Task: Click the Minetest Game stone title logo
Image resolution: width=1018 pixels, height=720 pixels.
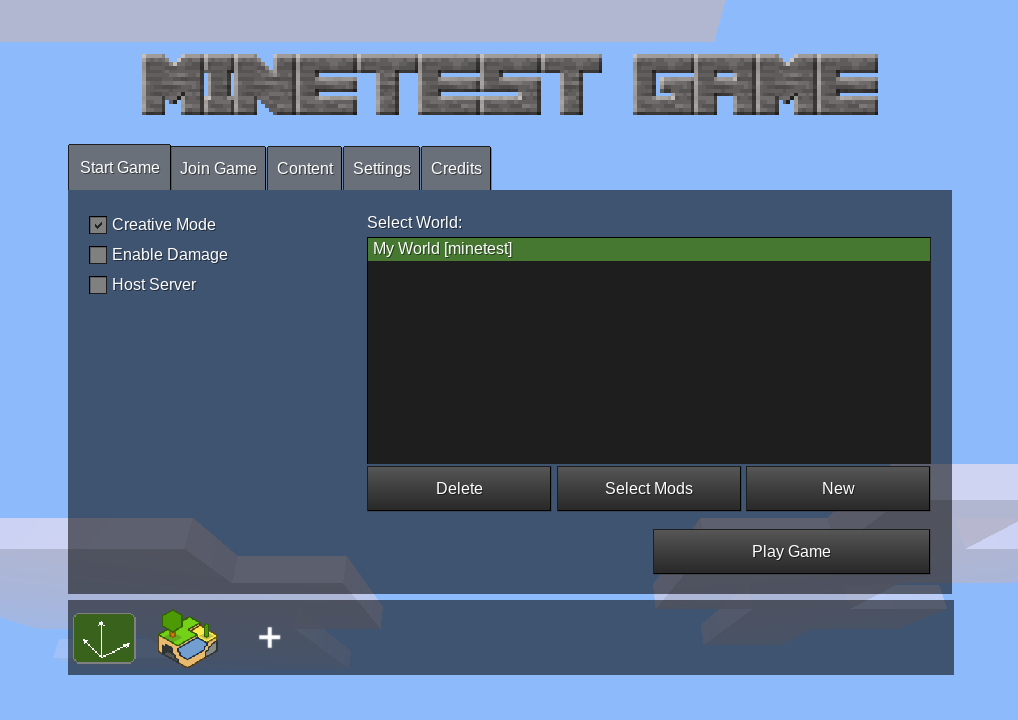Action: [509, 85]
